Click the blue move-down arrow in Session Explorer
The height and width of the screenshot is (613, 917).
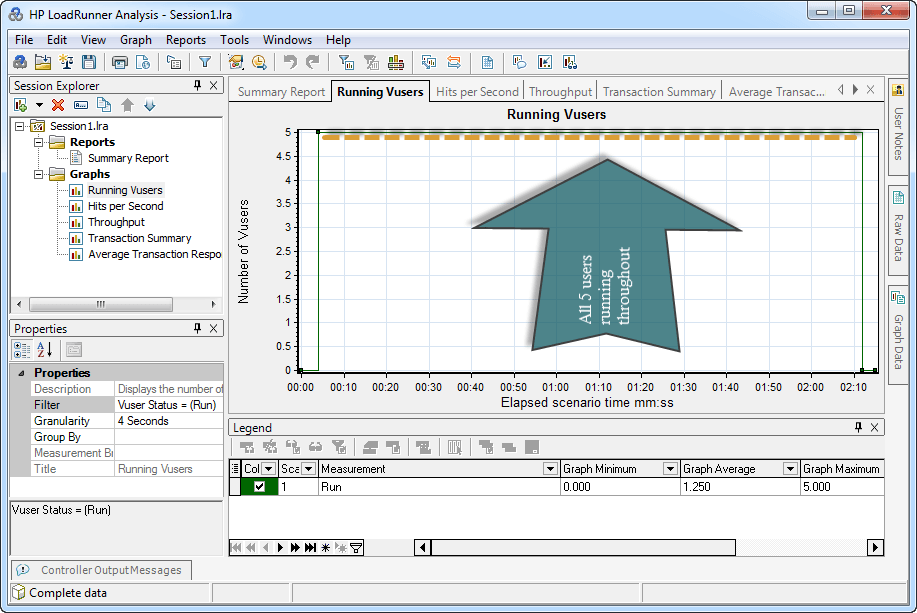tap(150, 105)
